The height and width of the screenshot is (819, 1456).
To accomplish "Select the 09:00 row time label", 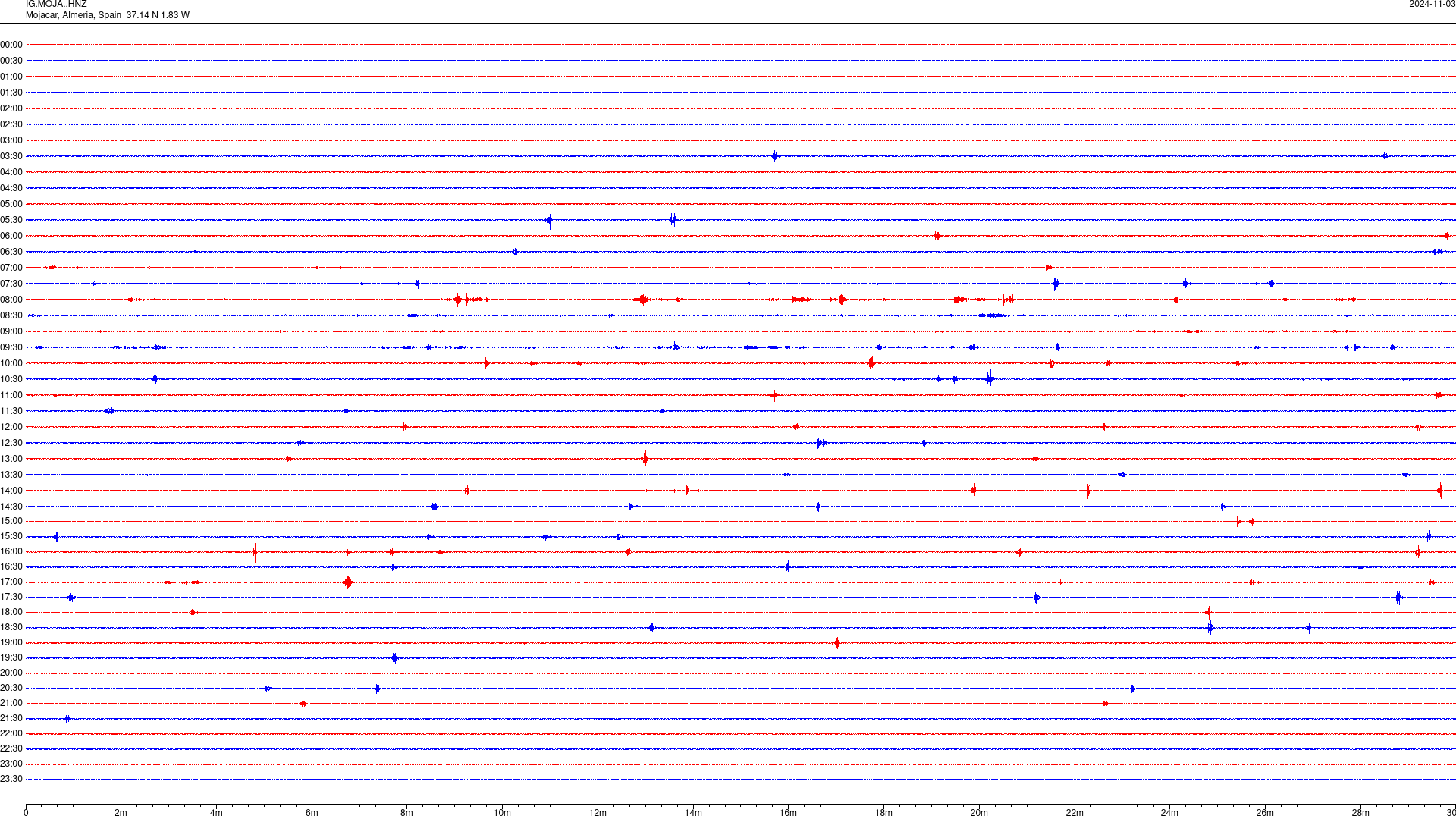I will click(11, 331).
